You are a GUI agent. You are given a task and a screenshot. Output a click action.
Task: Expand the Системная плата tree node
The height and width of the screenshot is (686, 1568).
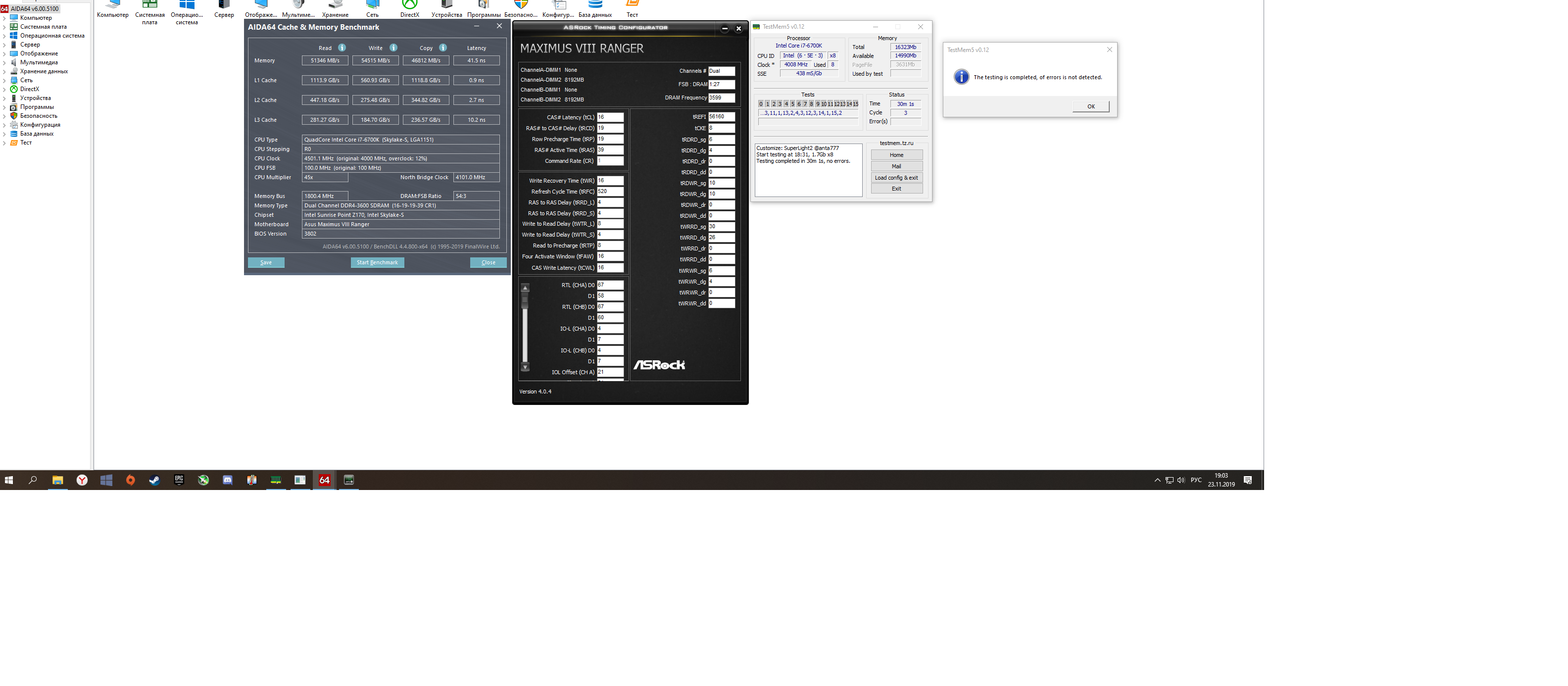pos(4,27)
